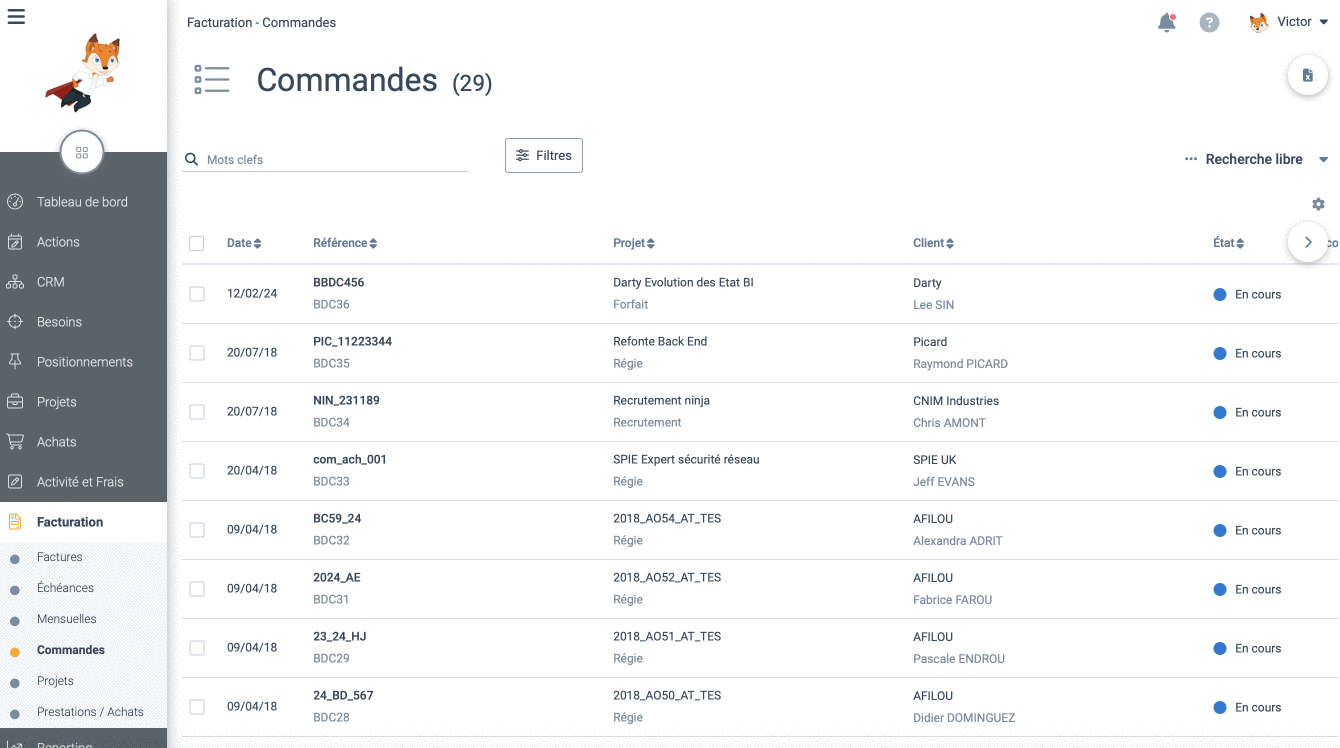This screenshot has width=1340, height=748.
Task: Click the Tableau de bord gauge icon
Action: click(15, 202)
